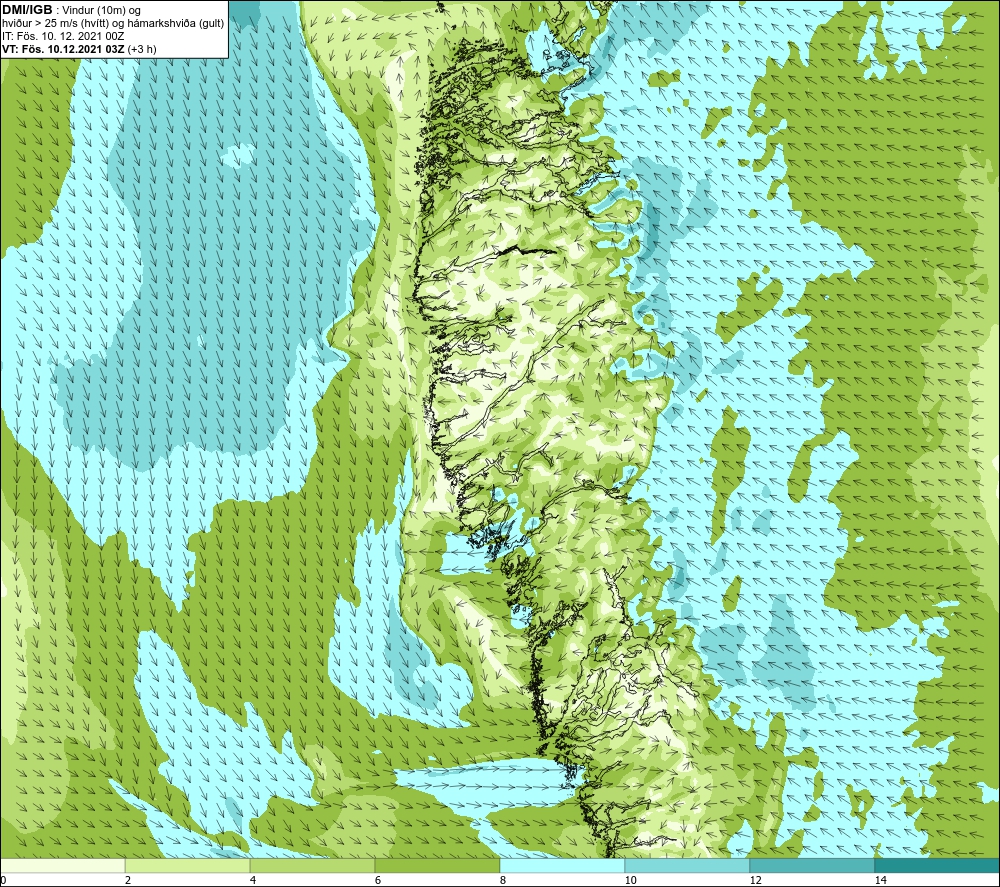This screenshot has width=1000, height=887.
Task: Click the 4–6 green scale segment
Action: click(x=312, y=865)
